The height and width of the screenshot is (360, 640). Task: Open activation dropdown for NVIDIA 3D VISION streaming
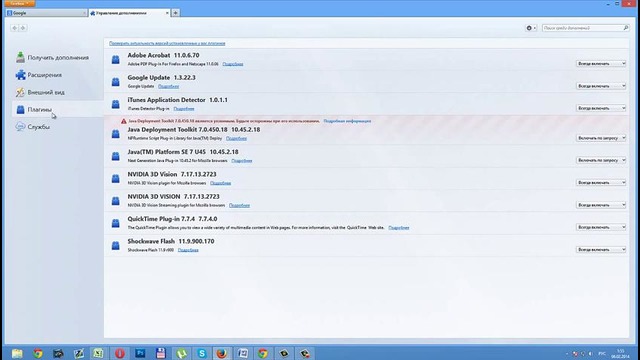pos(601,205)
